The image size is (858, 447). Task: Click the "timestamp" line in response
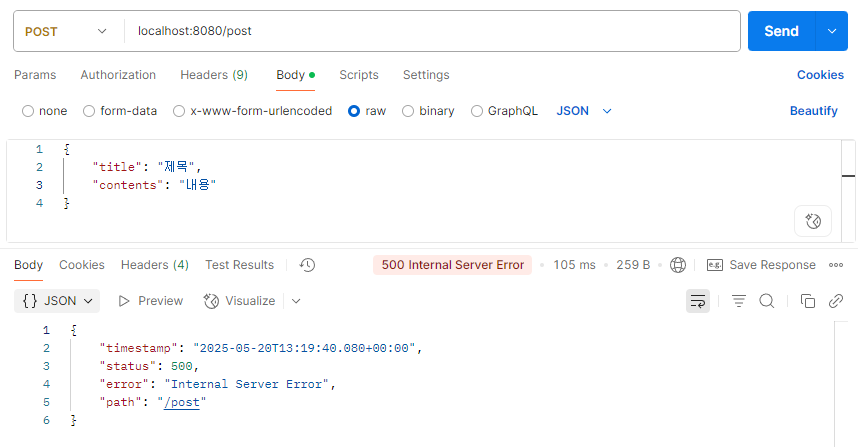(x=260, y=348)
